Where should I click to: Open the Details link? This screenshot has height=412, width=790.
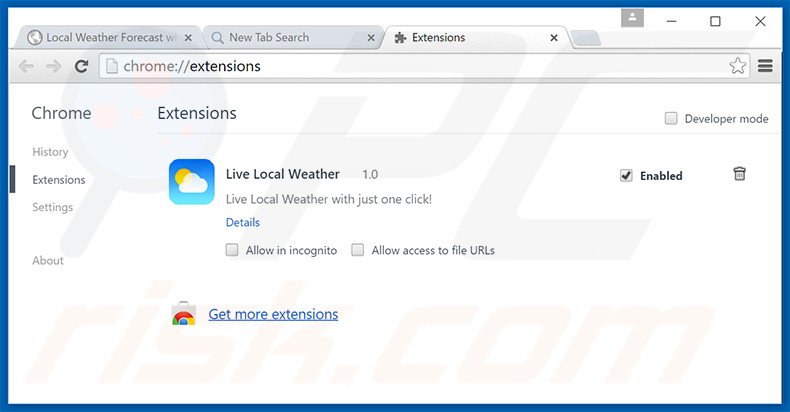(x=243, y=222)
